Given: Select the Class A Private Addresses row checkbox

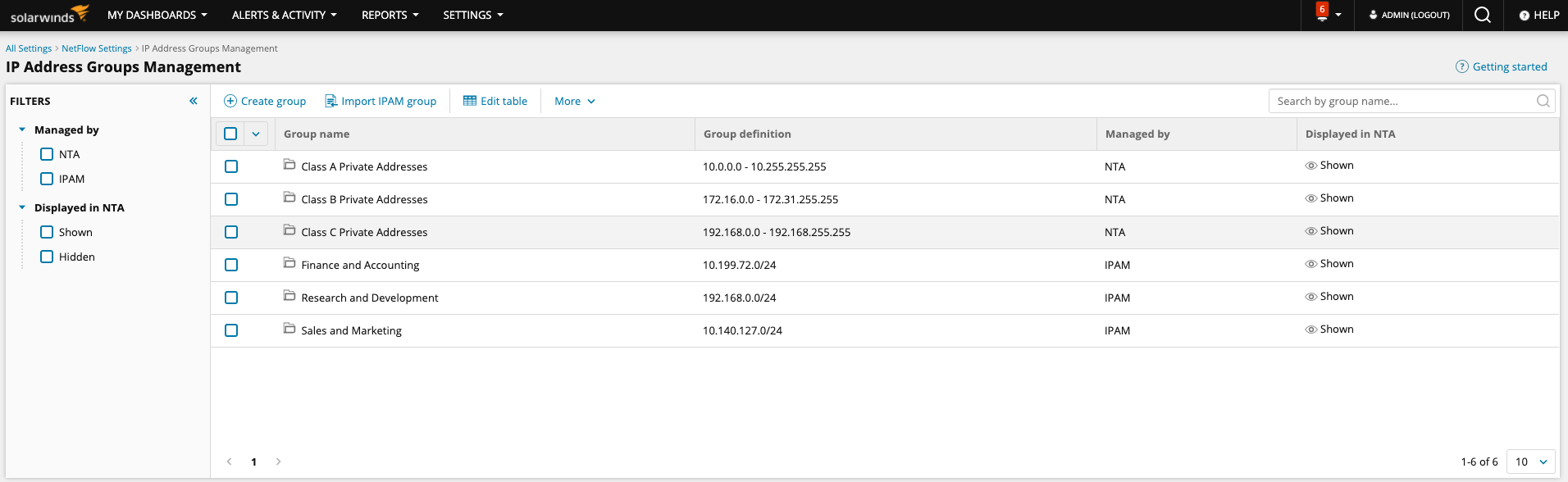Looking at the screenshot, I should [231, 166].
